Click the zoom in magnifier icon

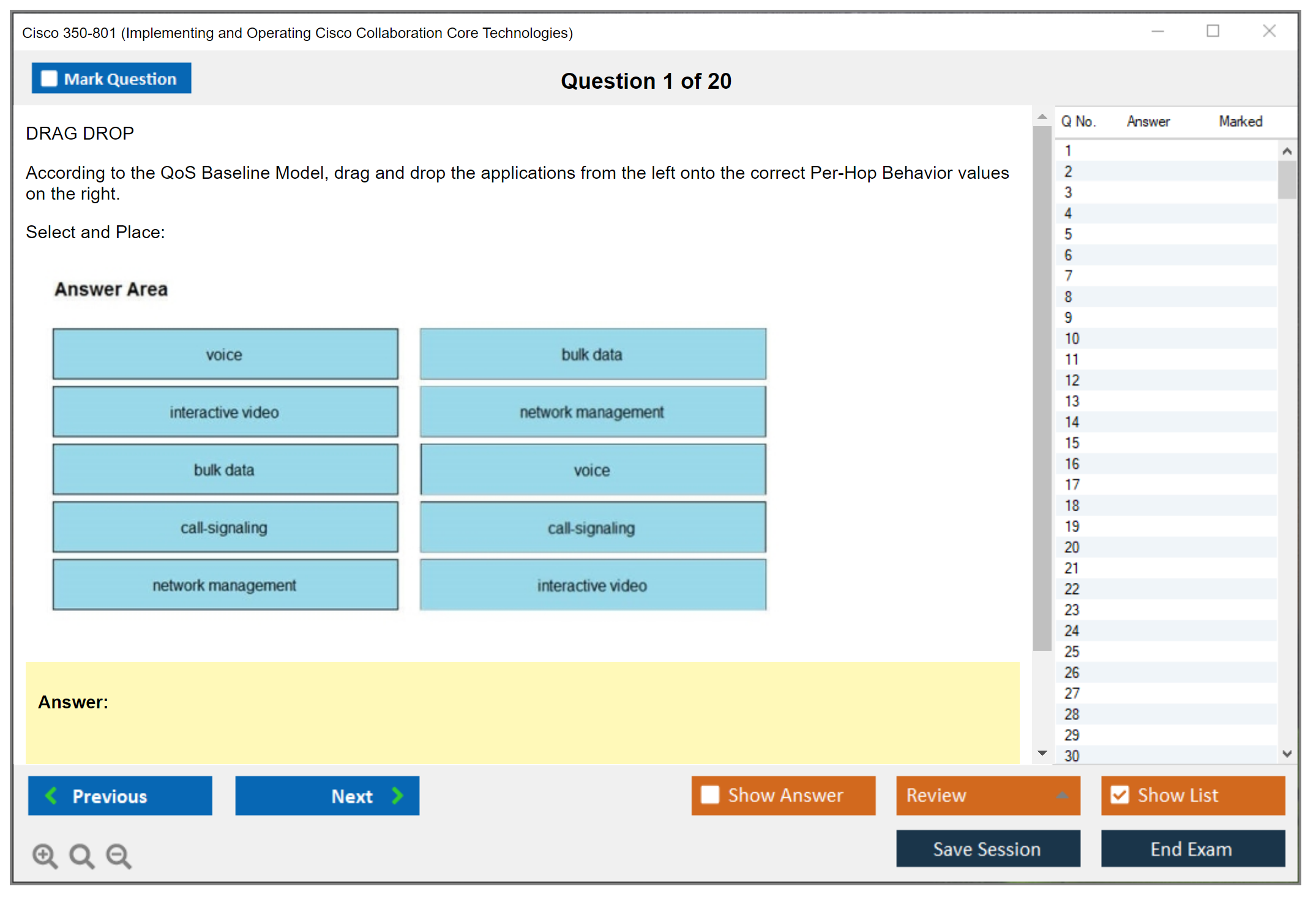45,855
